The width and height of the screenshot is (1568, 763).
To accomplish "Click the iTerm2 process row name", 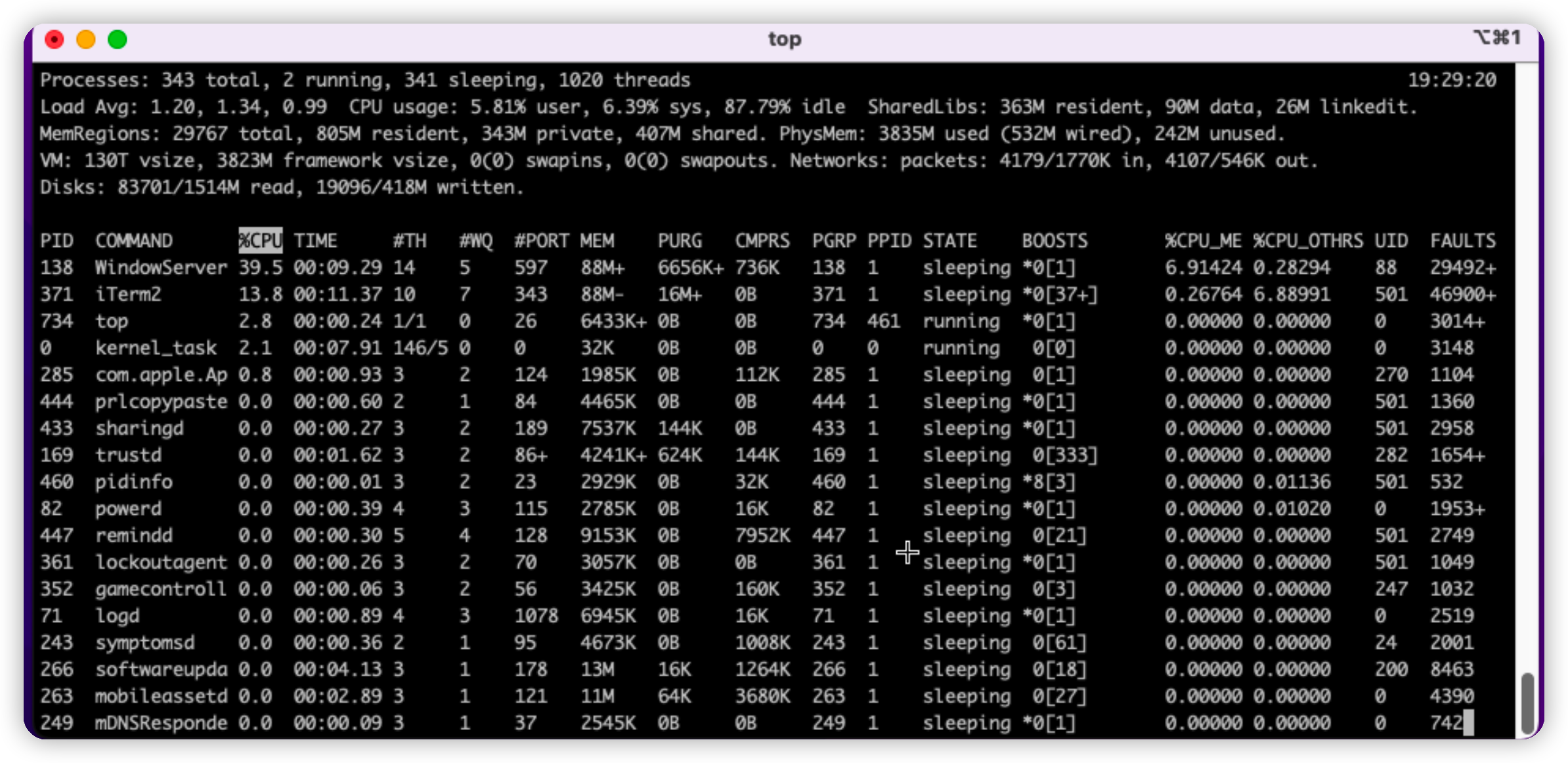I will (128, 294).
